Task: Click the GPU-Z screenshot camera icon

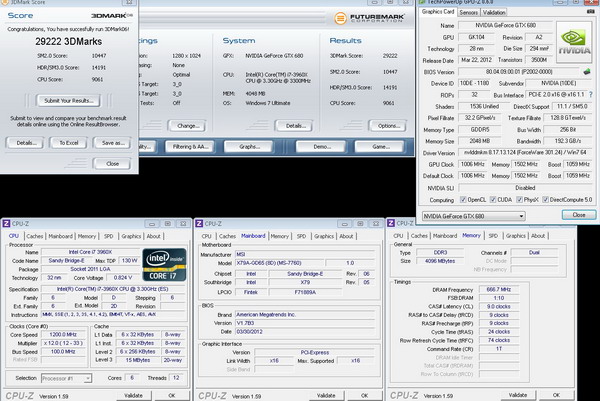Action: 590,12
